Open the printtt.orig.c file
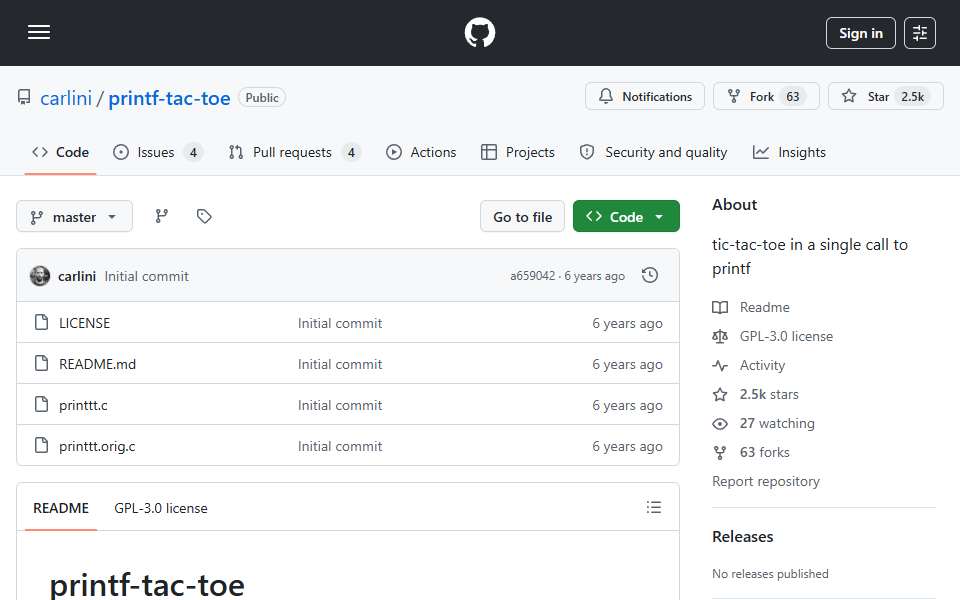 pyautogui.click(x=97, y=446)
